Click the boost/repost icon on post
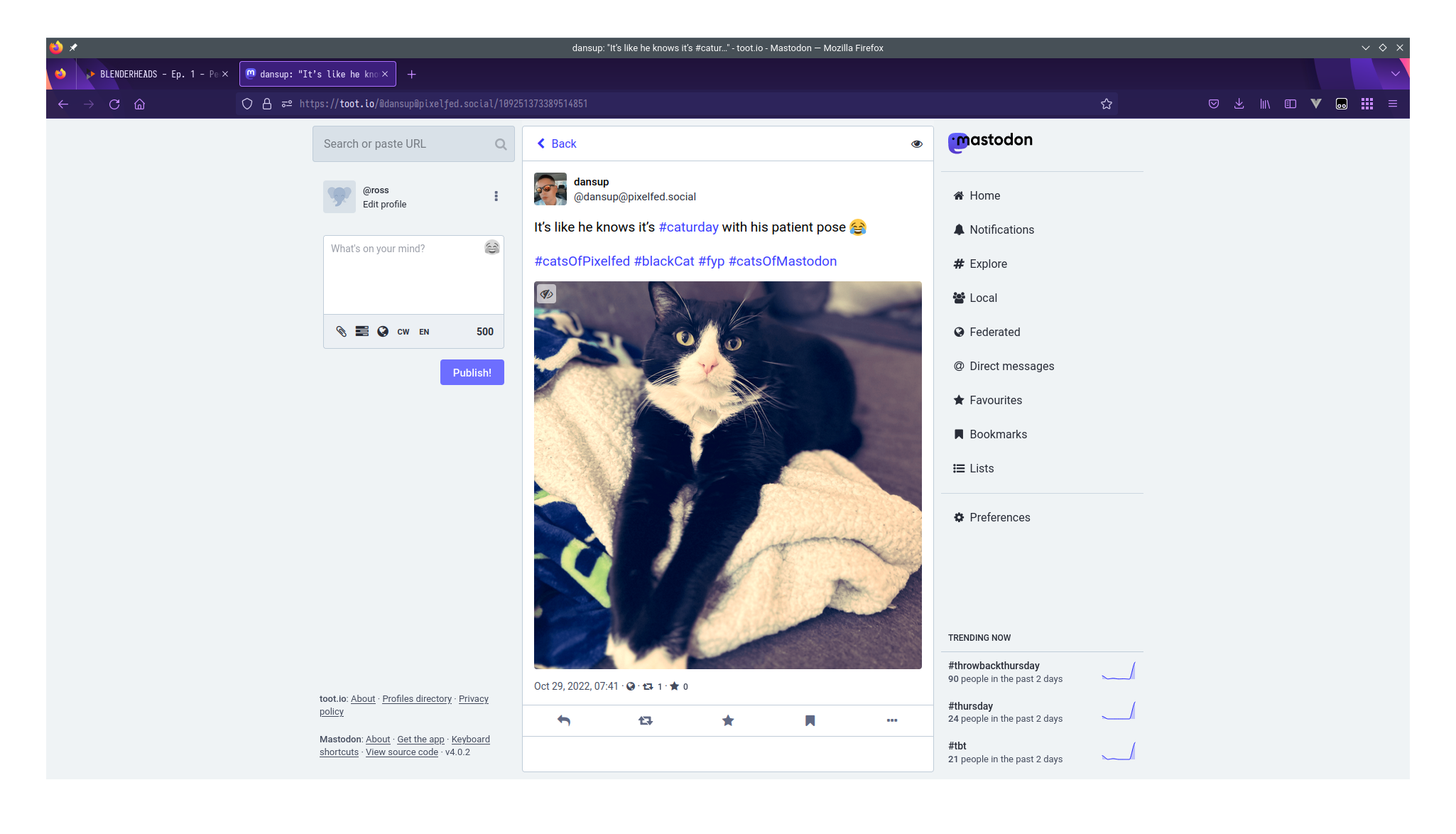 (x=645, y=720)
